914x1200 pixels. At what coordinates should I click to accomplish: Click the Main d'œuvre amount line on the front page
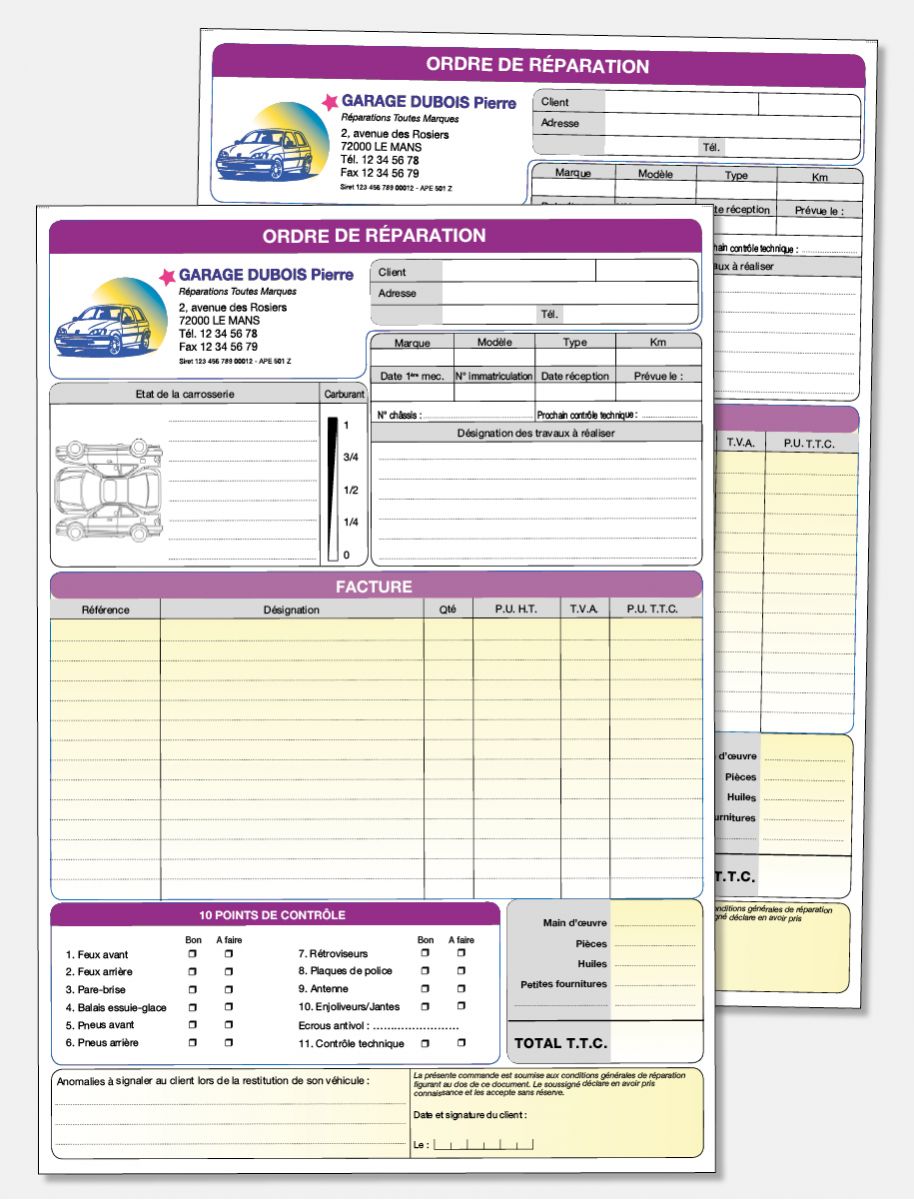(656, 923)
